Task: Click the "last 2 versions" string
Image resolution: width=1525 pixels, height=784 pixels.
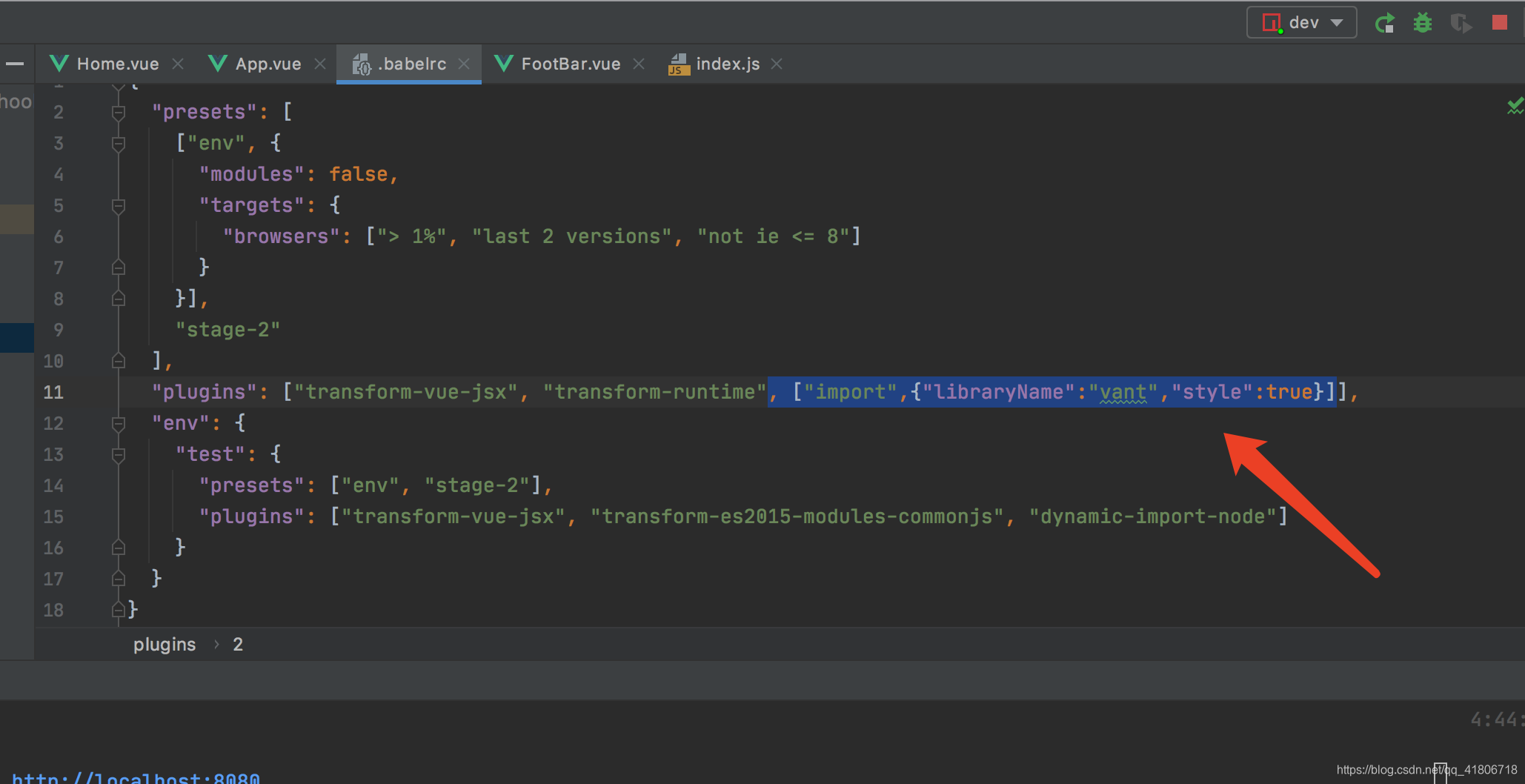Action: [571, 236]
